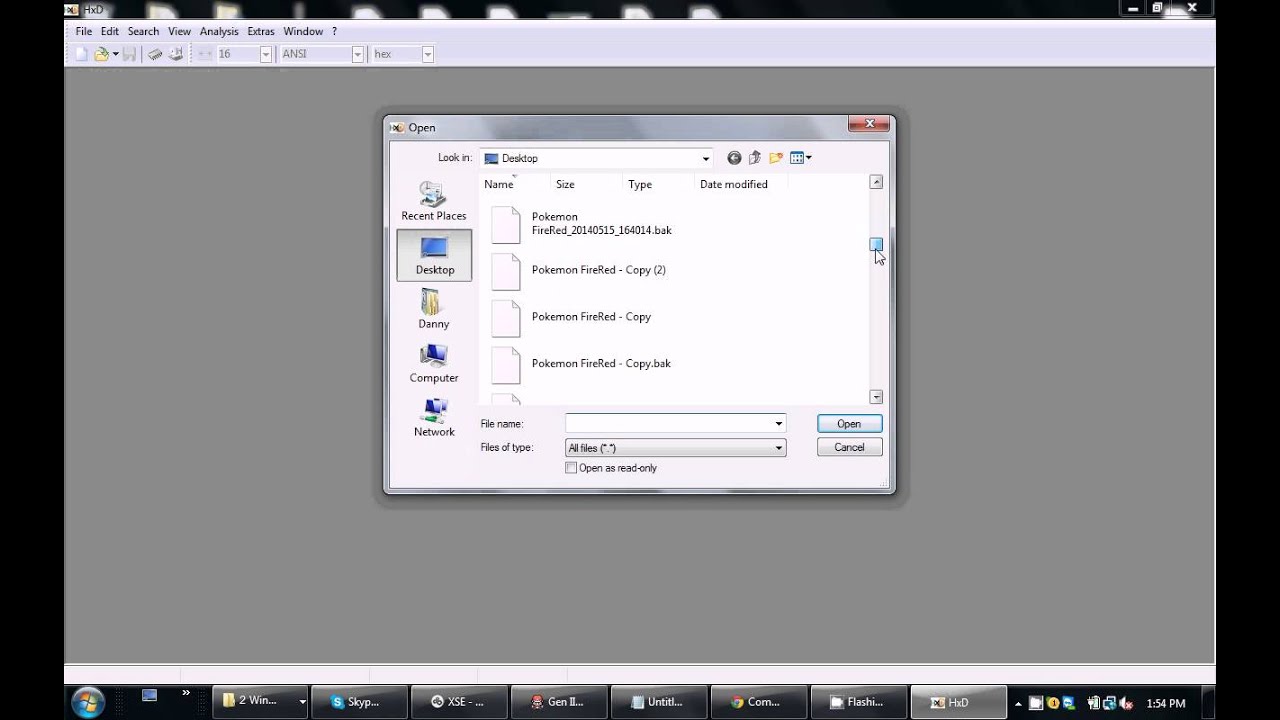Switch to the Skype taskbar button

pyautogui.click(x=359, y=702)
